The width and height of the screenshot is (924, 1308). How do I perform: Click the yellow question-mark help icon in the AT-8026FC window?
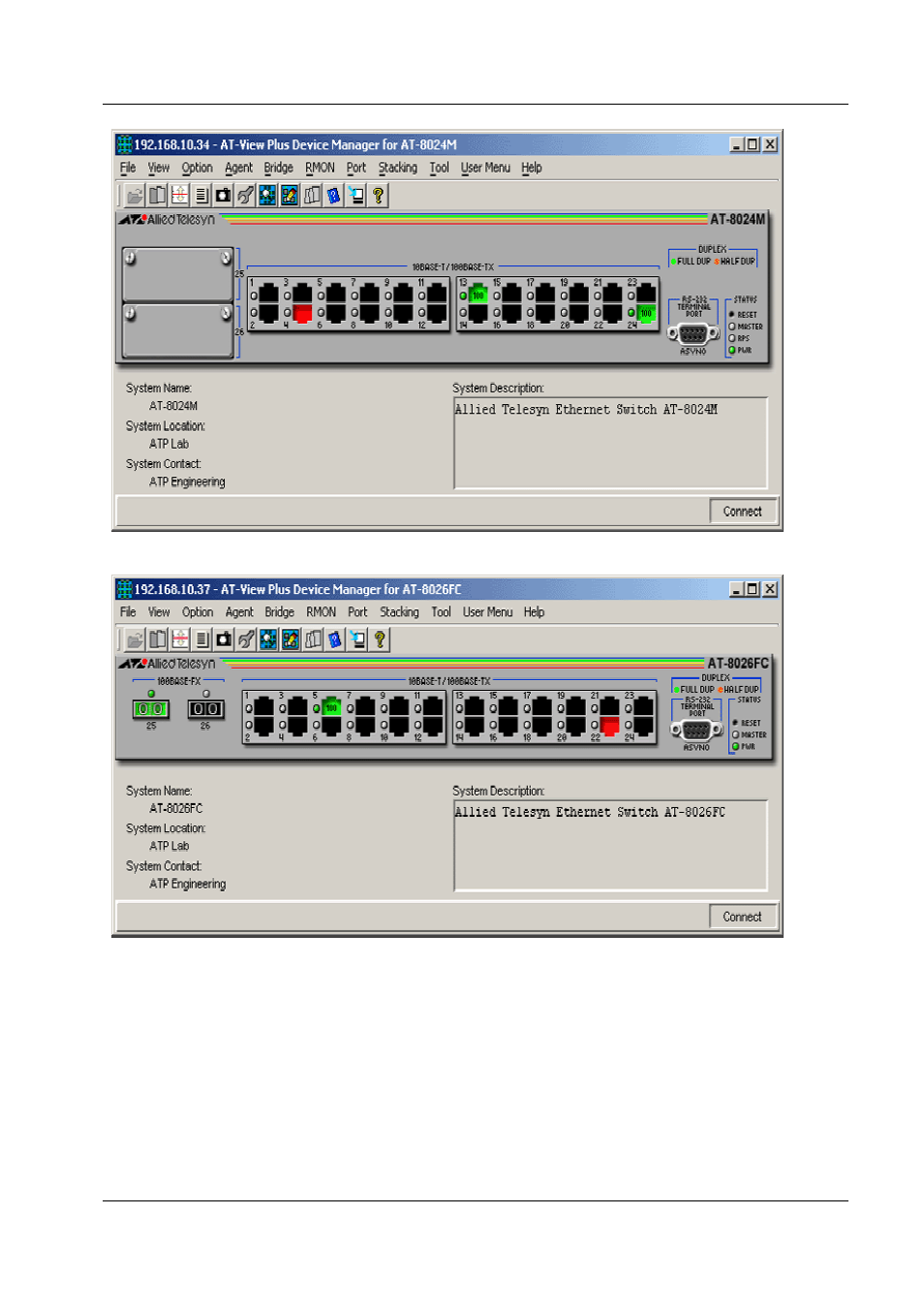pyautogui.click(x=380, y=639)
